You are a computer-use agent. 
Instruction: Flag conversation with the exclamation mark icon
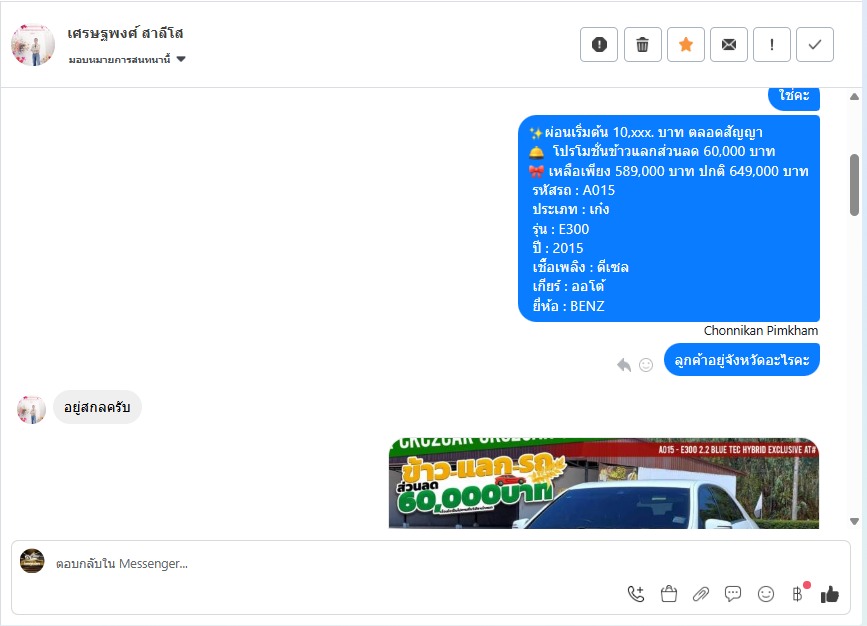tap(772, 44)
